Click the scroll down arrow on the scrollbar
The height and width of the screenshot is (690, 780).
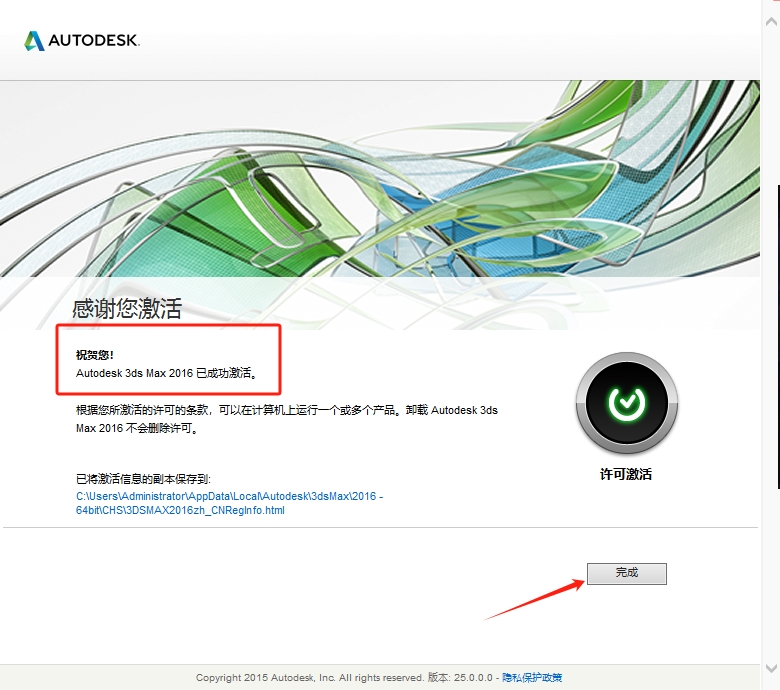pyautogui.click(x=771, y=668)
